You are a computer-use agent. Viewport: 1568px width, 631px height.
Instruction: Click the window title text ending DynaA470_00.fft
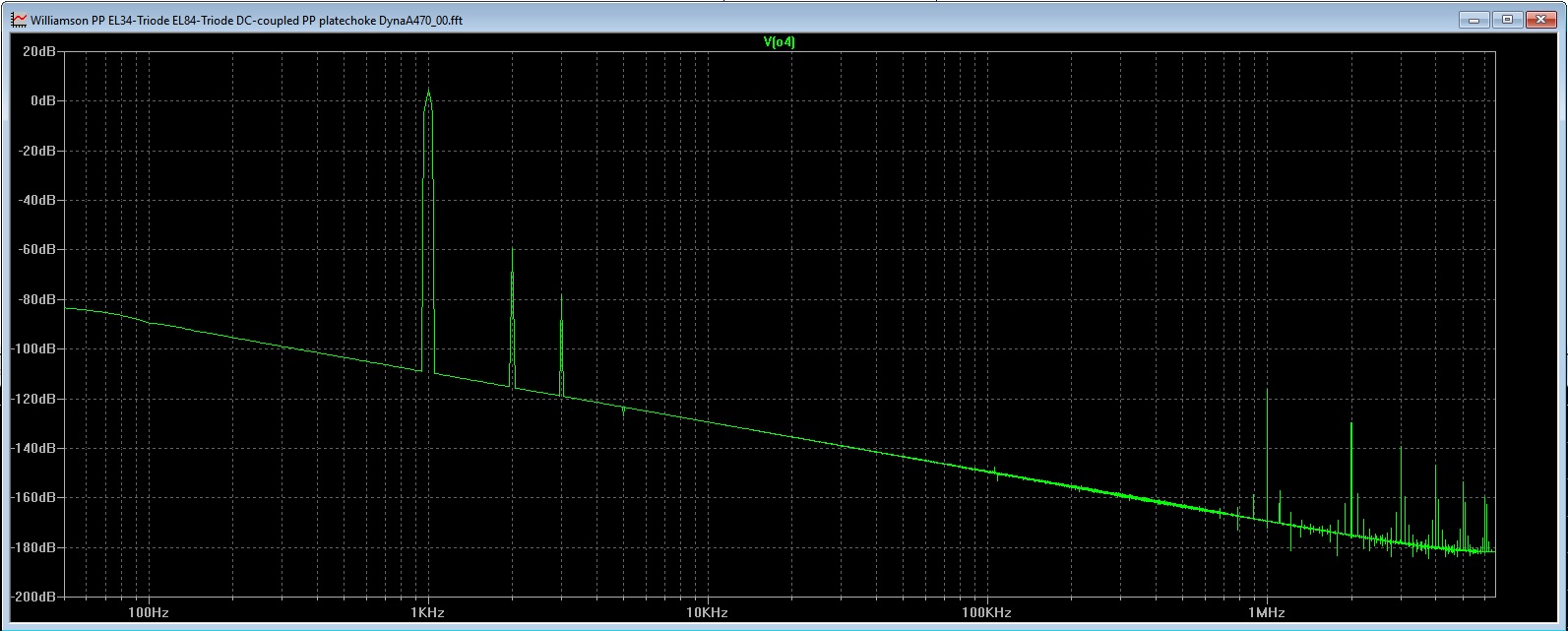pyautogui.click(x=246, y=20)
